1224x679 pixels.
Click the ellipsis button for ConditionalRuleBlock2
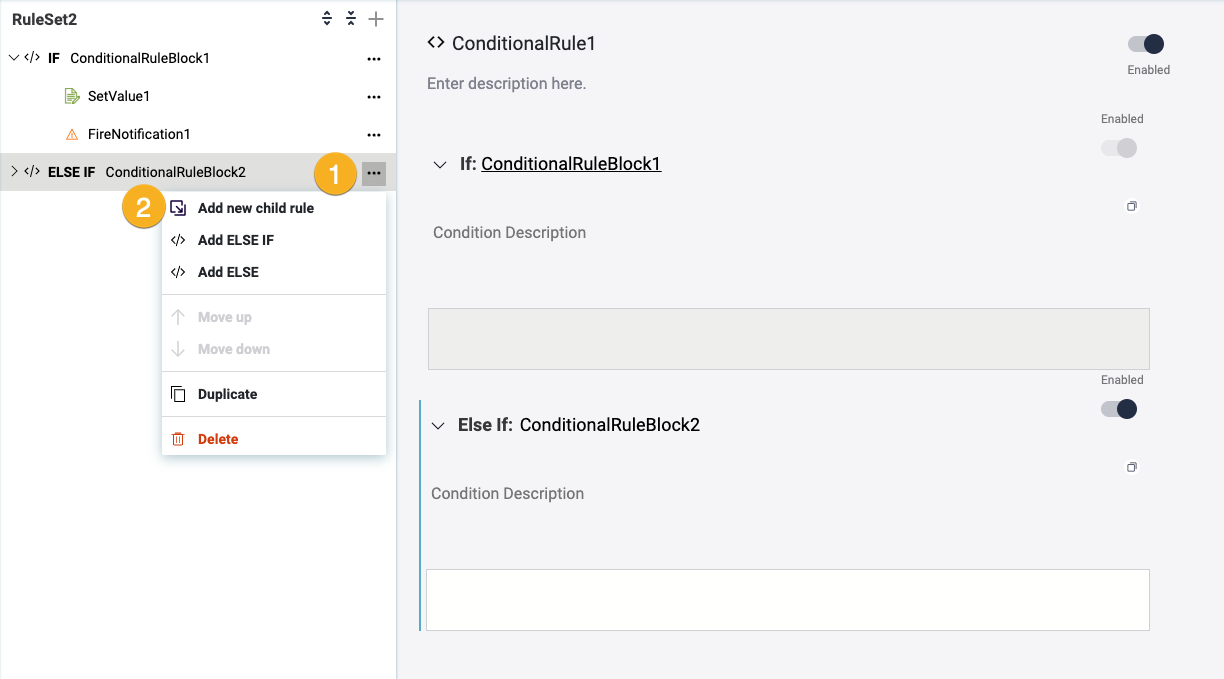(374, 173)
